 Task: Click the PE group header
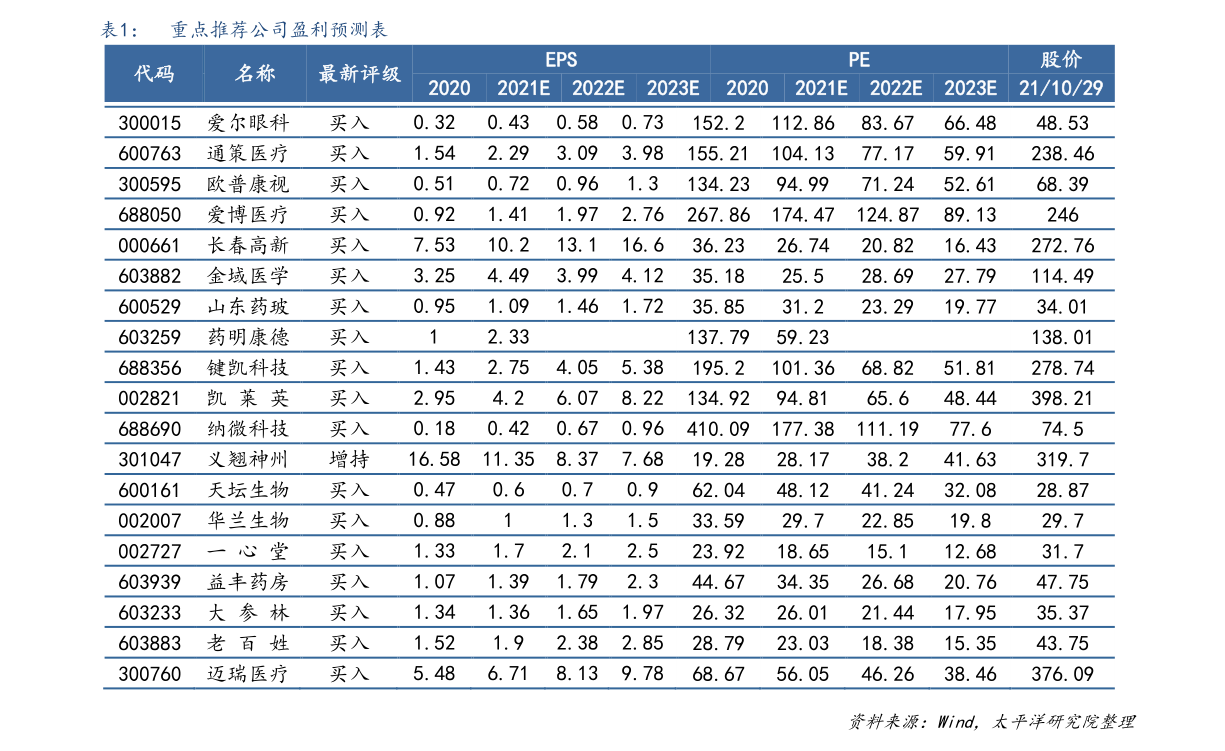click(x=859, y=60)
